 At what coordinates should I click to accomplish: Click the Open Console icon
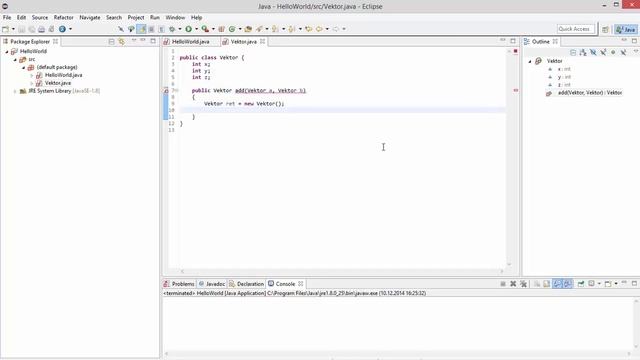click(x=608, y=284)
